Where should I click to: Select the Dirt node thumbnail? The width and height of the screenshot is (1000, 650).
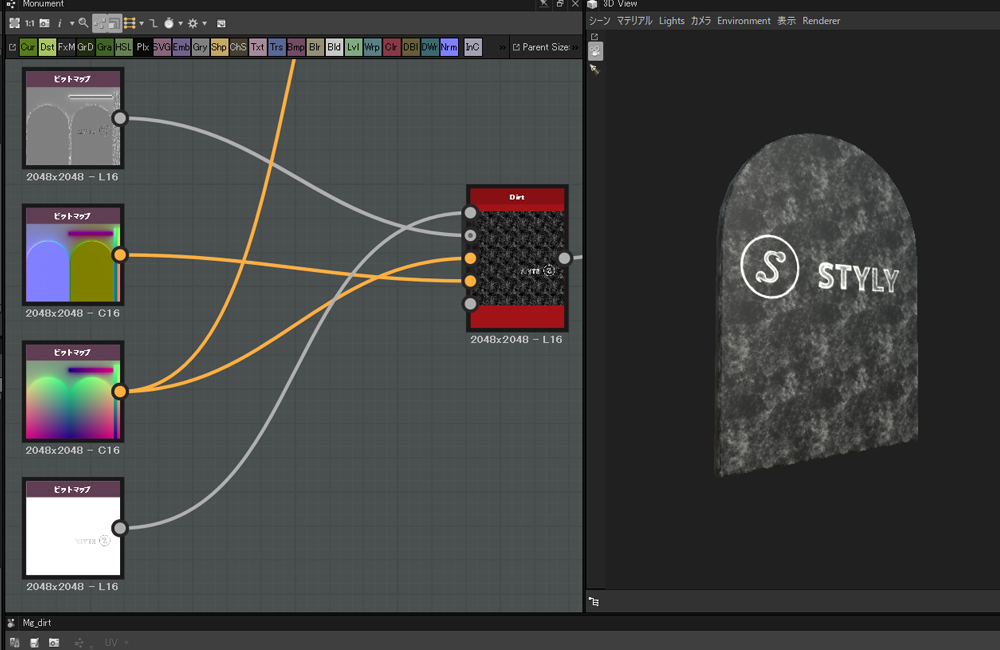point(517,258)
